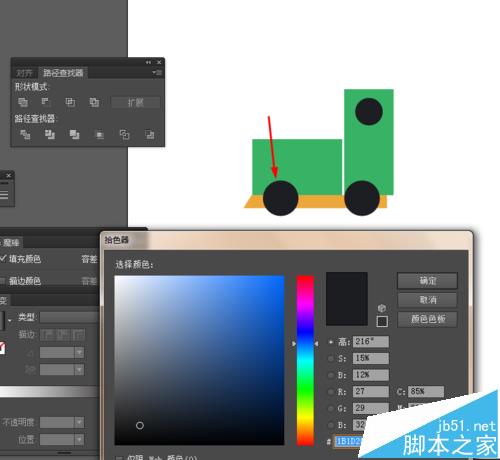This screenshot has height=460, width=500.
Task: Click the saturation field showing 15%
Action: pos(371,358)
